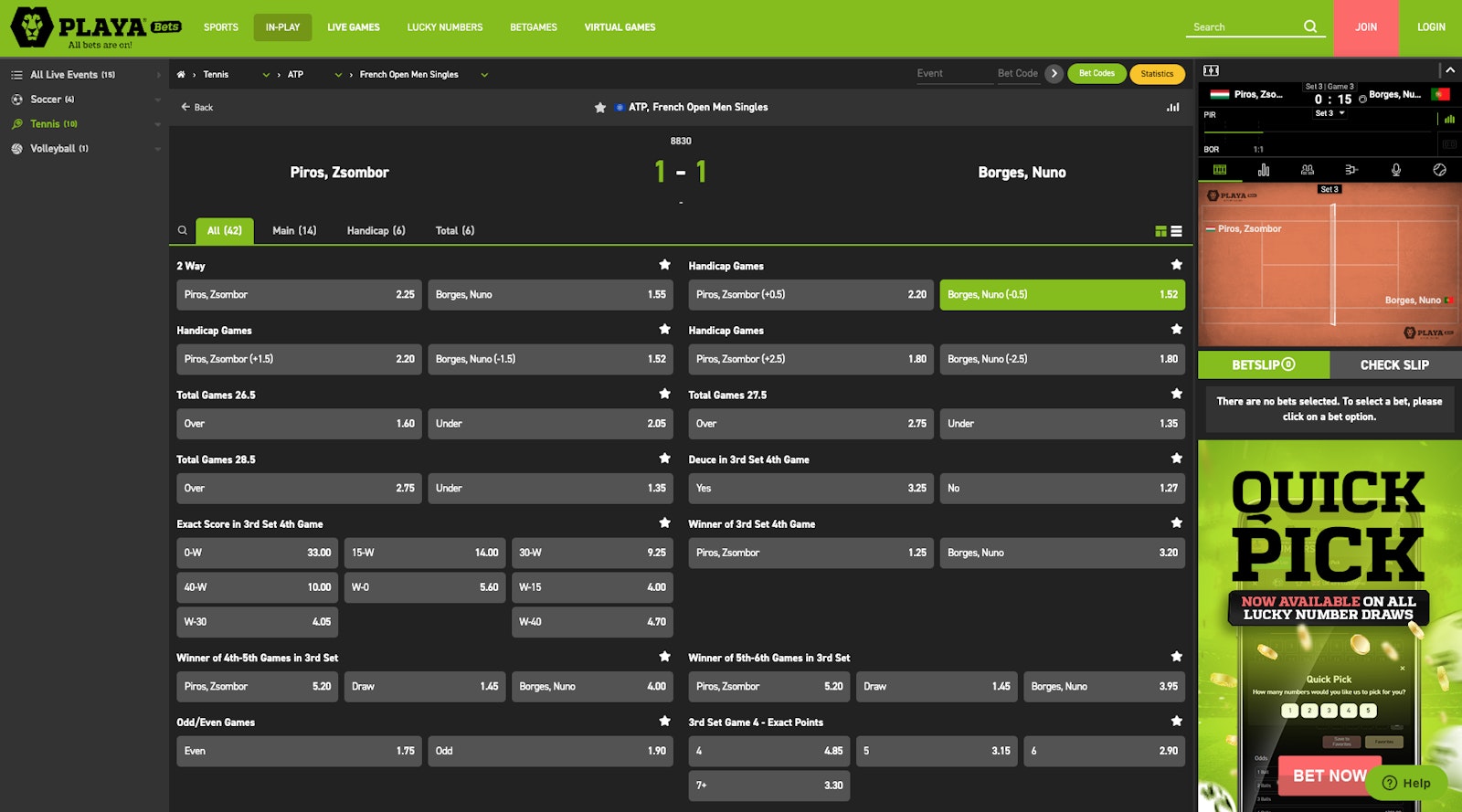1462x812 pixels.
Task: Open the commentary microphone icon
Action: (x=1396, y=170)
